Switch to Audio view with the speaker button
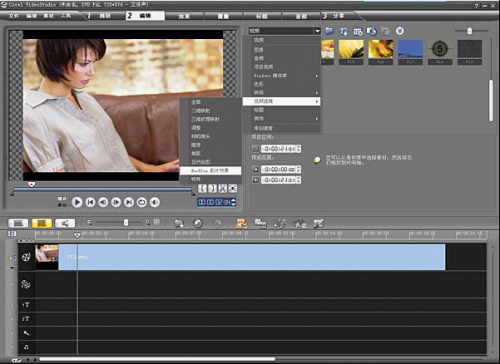The image size is (500, 364). click(65, 223)
